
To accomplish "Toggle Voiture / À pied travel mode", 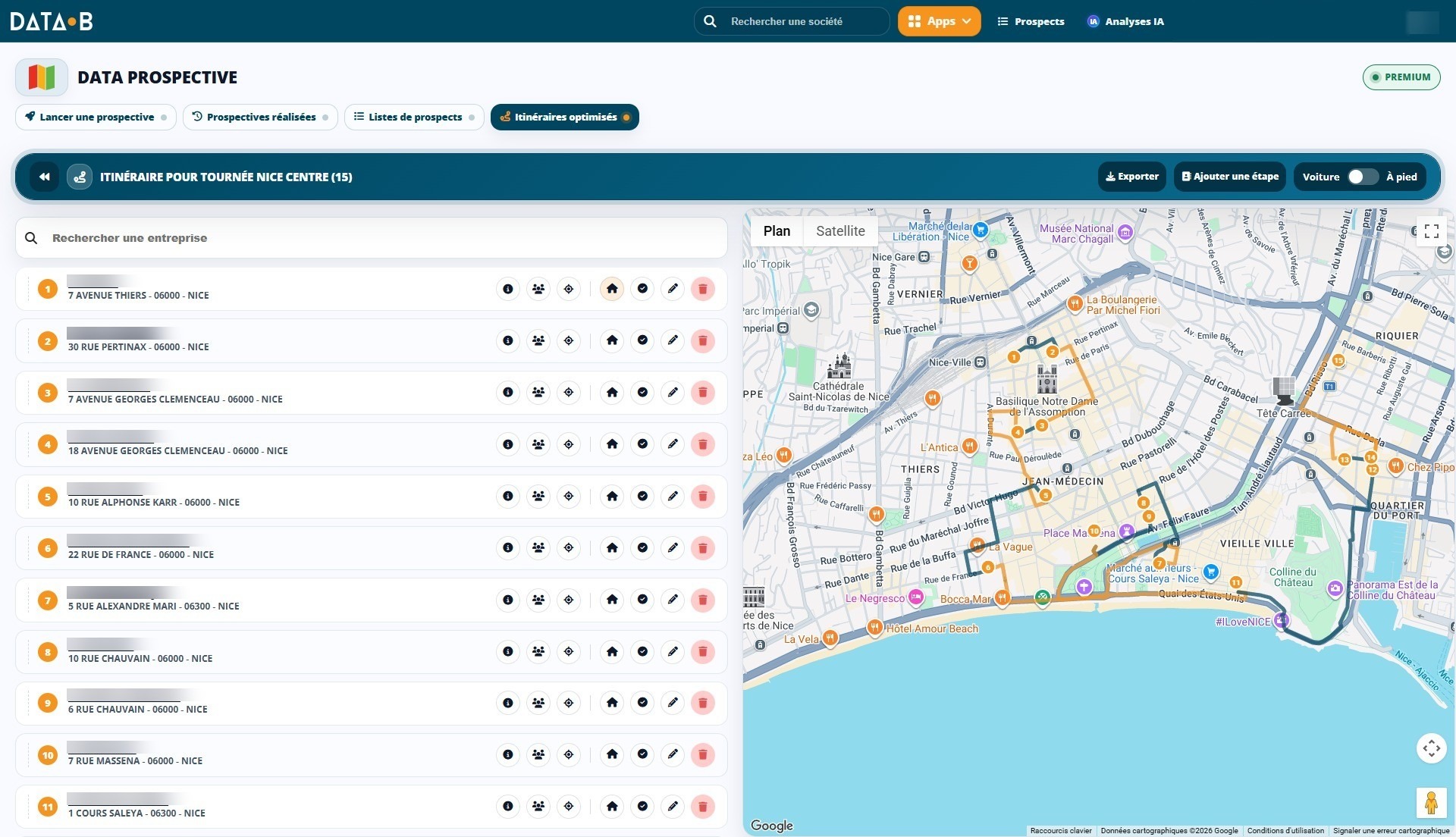I will tap(1362, 177).
